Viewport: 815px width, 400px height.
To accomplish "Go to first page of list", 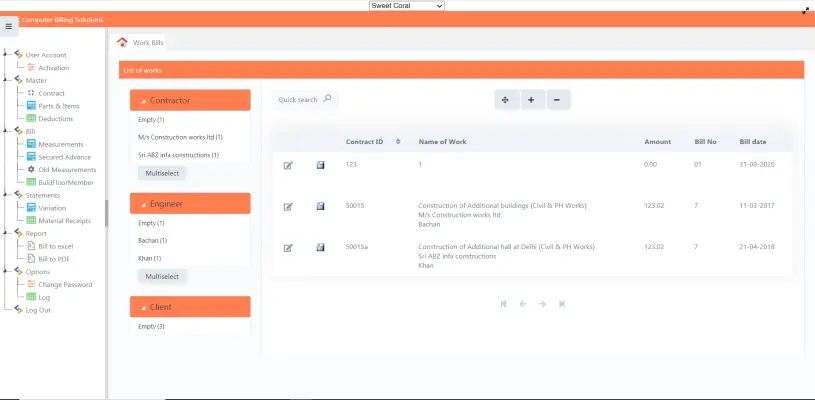I will [503, 304].
